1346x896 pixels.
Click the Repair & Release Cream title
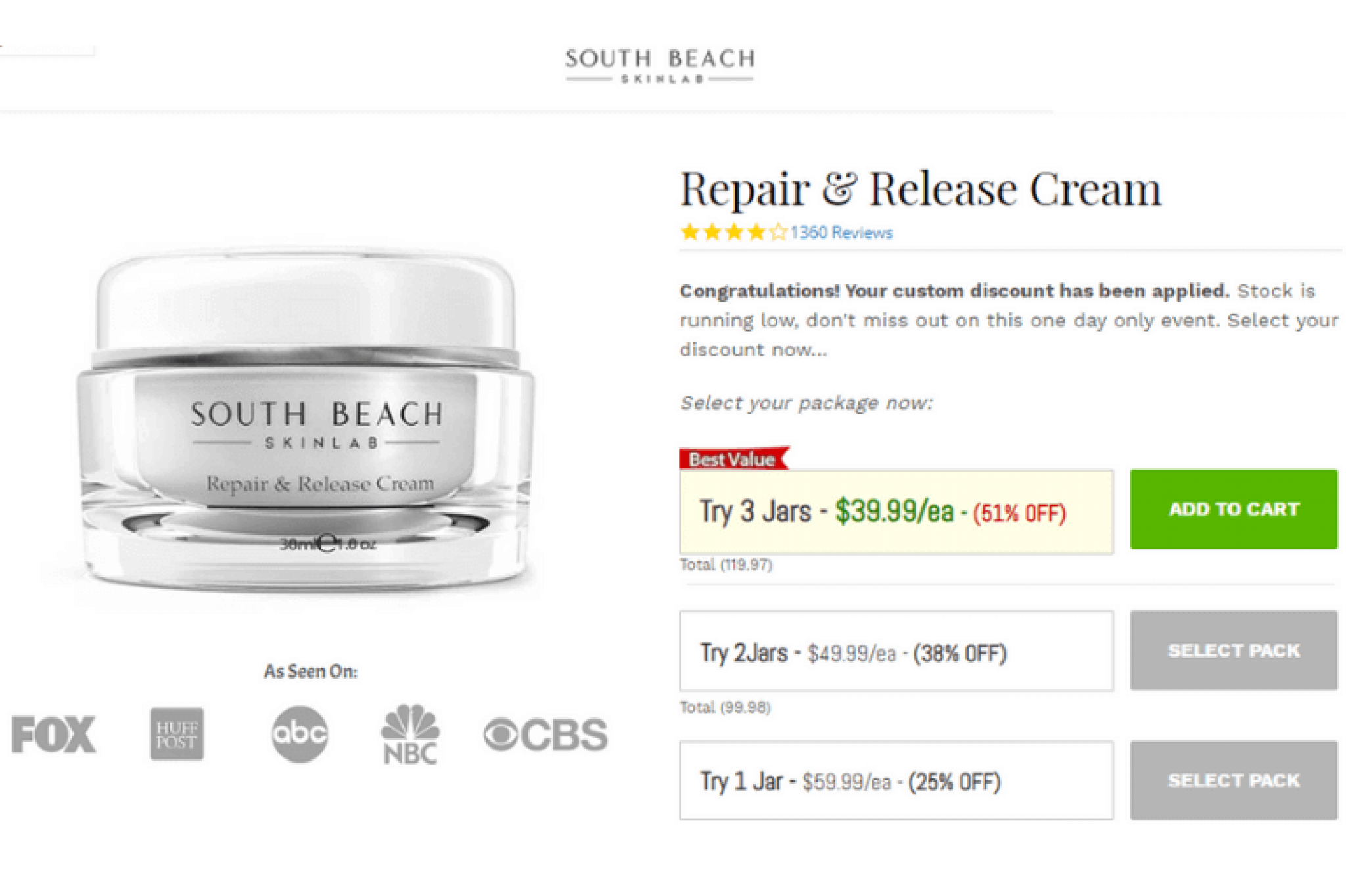click(x=920, y=190)
